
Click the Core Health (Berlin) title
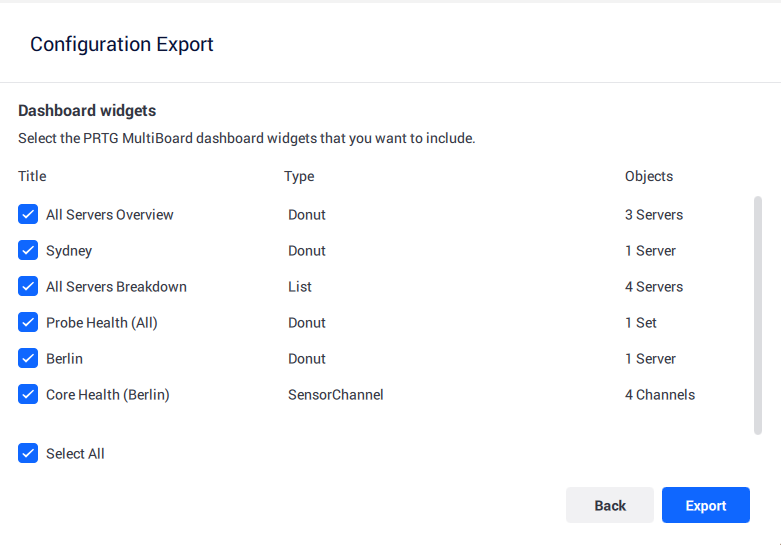pos(108,395)
